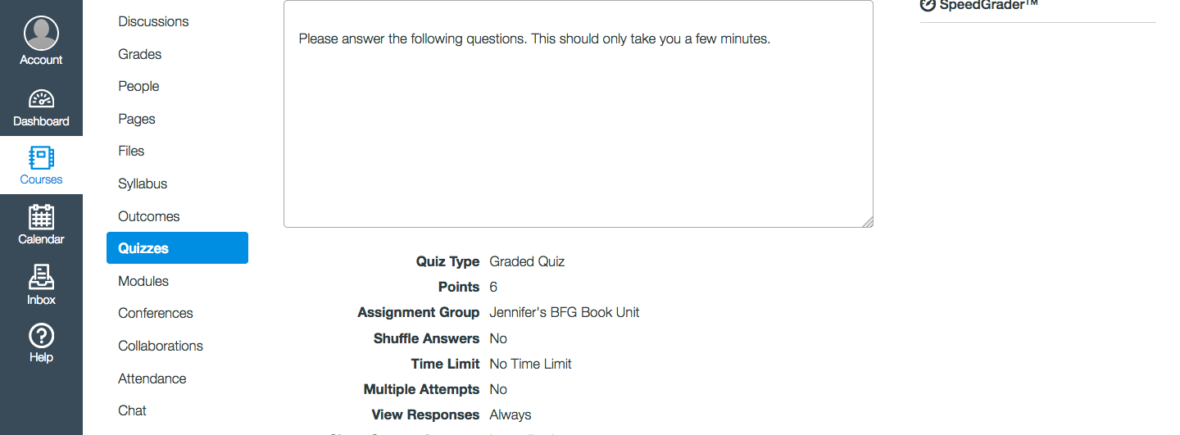Screen dimensions: 1180x435
Task: Open the Files section
Action: click(131, 151)
